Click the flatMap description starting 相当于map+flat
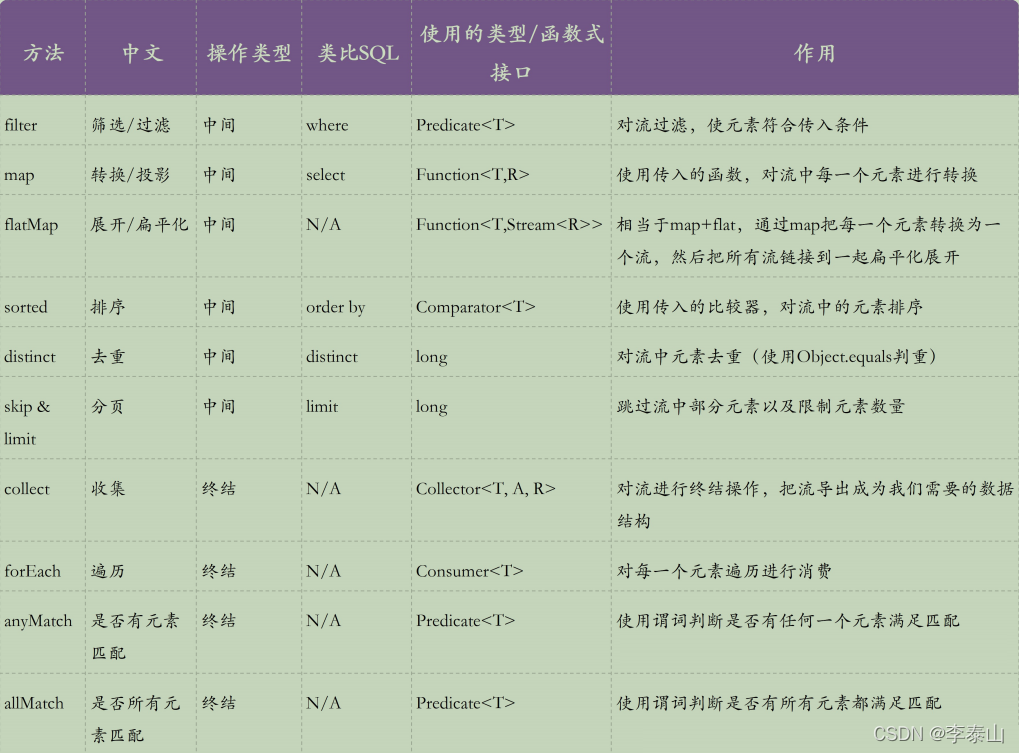1019x753 pixels. (x=808, y=241)
